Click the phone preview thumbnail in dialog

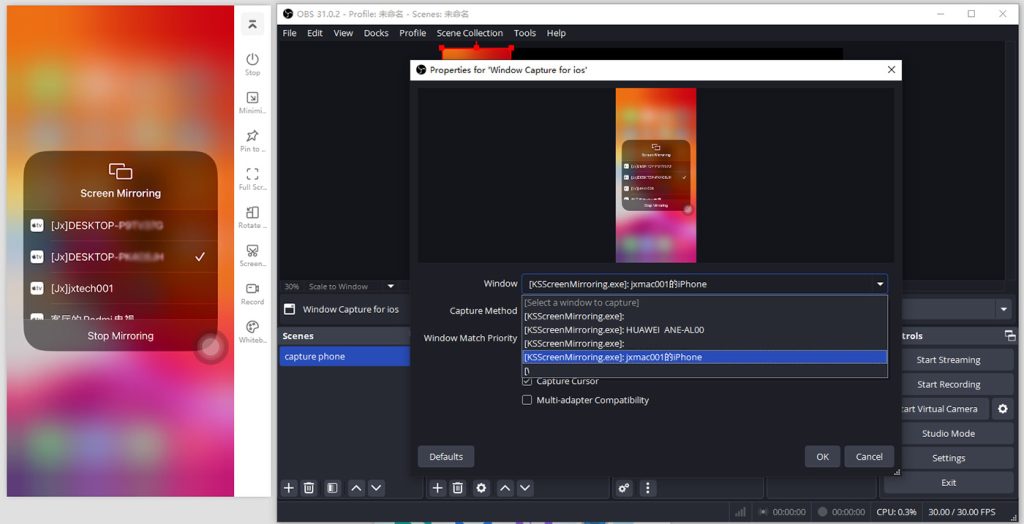[656, 175]
